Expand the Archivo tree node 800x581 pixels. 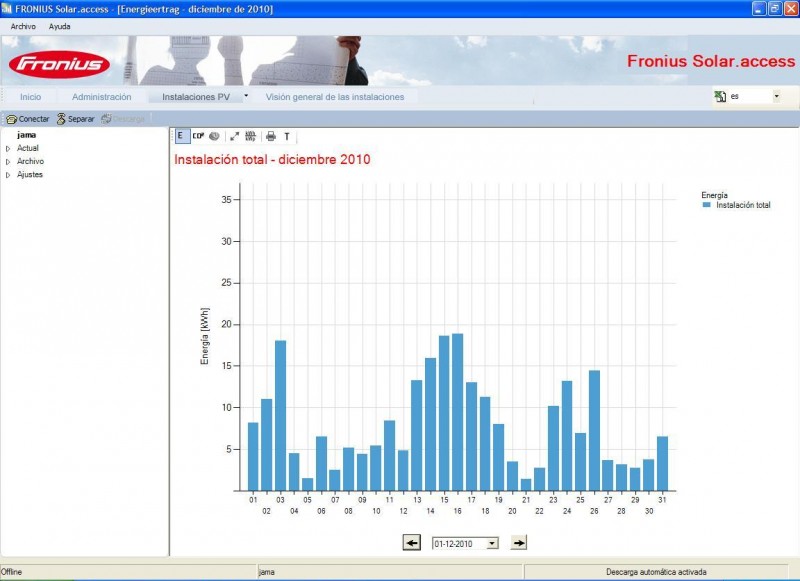click(x=8, y=162)
